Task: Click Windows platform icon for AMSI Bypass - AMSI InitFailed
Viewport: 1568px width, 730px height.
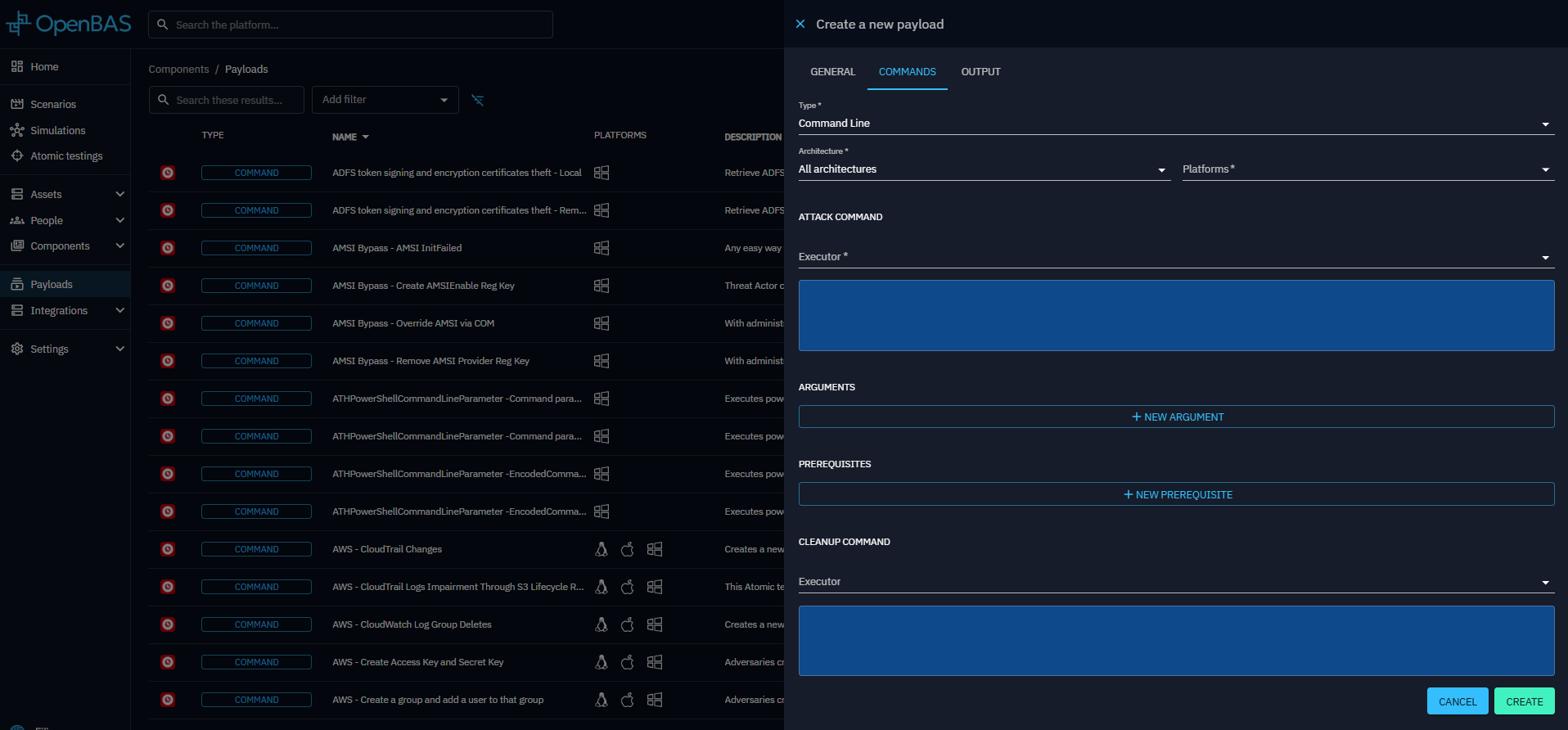Action: point(602,248)
